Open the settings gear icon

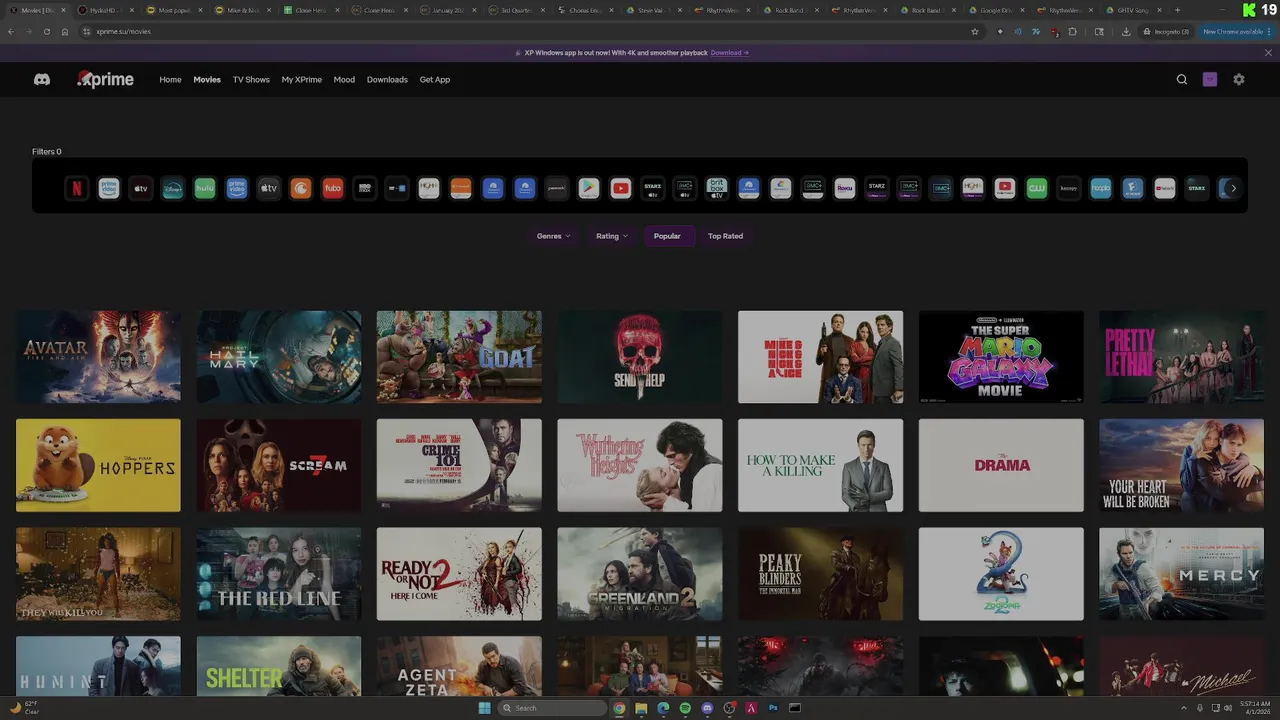pyautogui.click(x=1239, y=79)
